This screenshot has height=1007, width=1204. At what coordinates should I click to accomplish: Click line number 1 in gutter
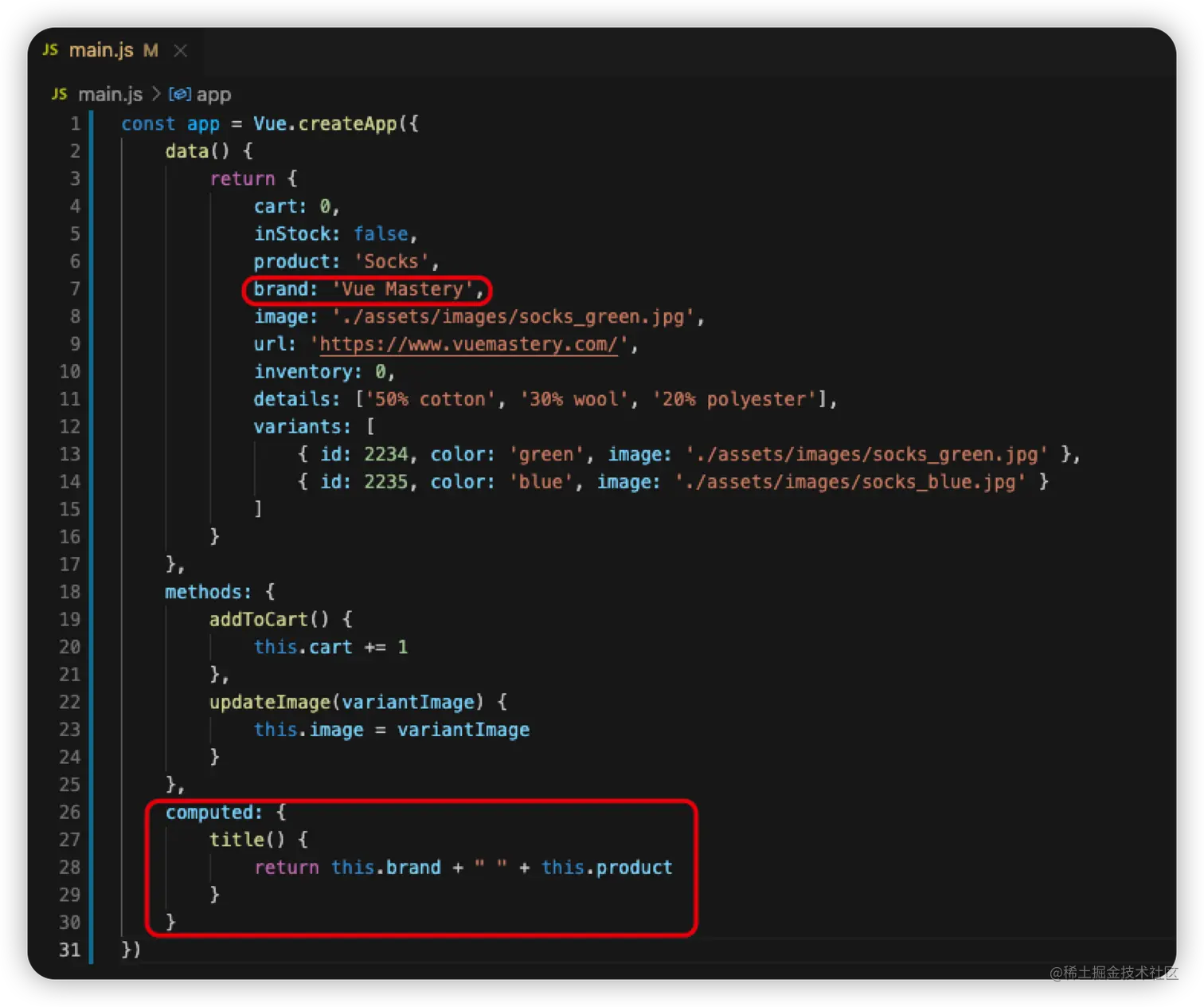[x=75, y=123]
